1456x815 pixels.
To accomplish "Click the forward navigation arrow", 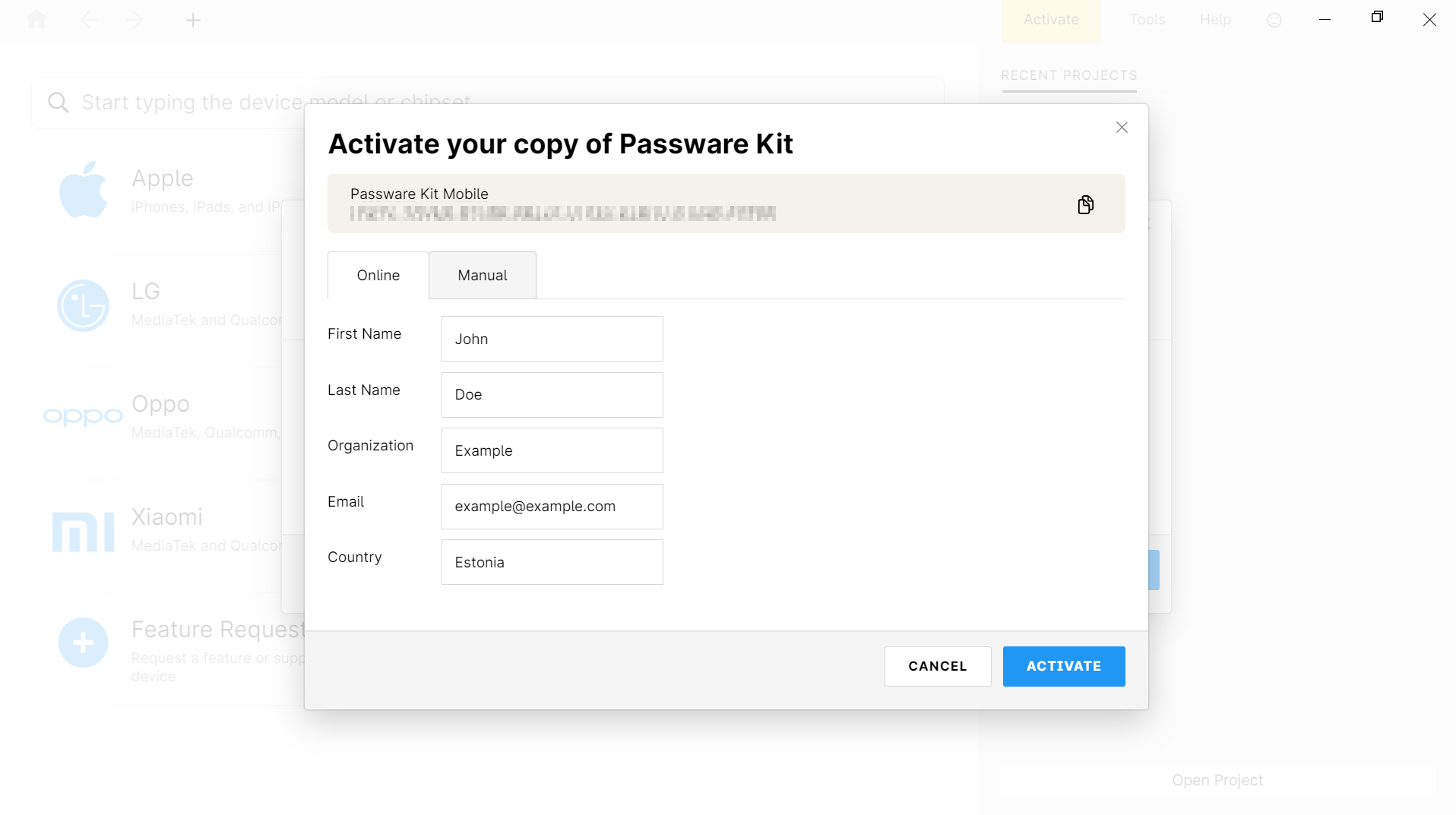I will coord(134,20).
